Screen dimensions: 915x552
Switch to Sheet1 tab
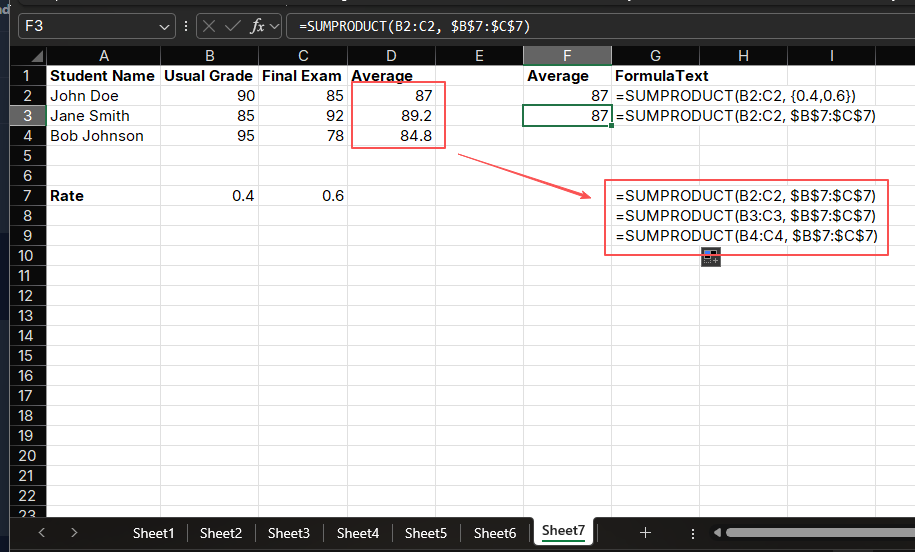tap(153, 533)
